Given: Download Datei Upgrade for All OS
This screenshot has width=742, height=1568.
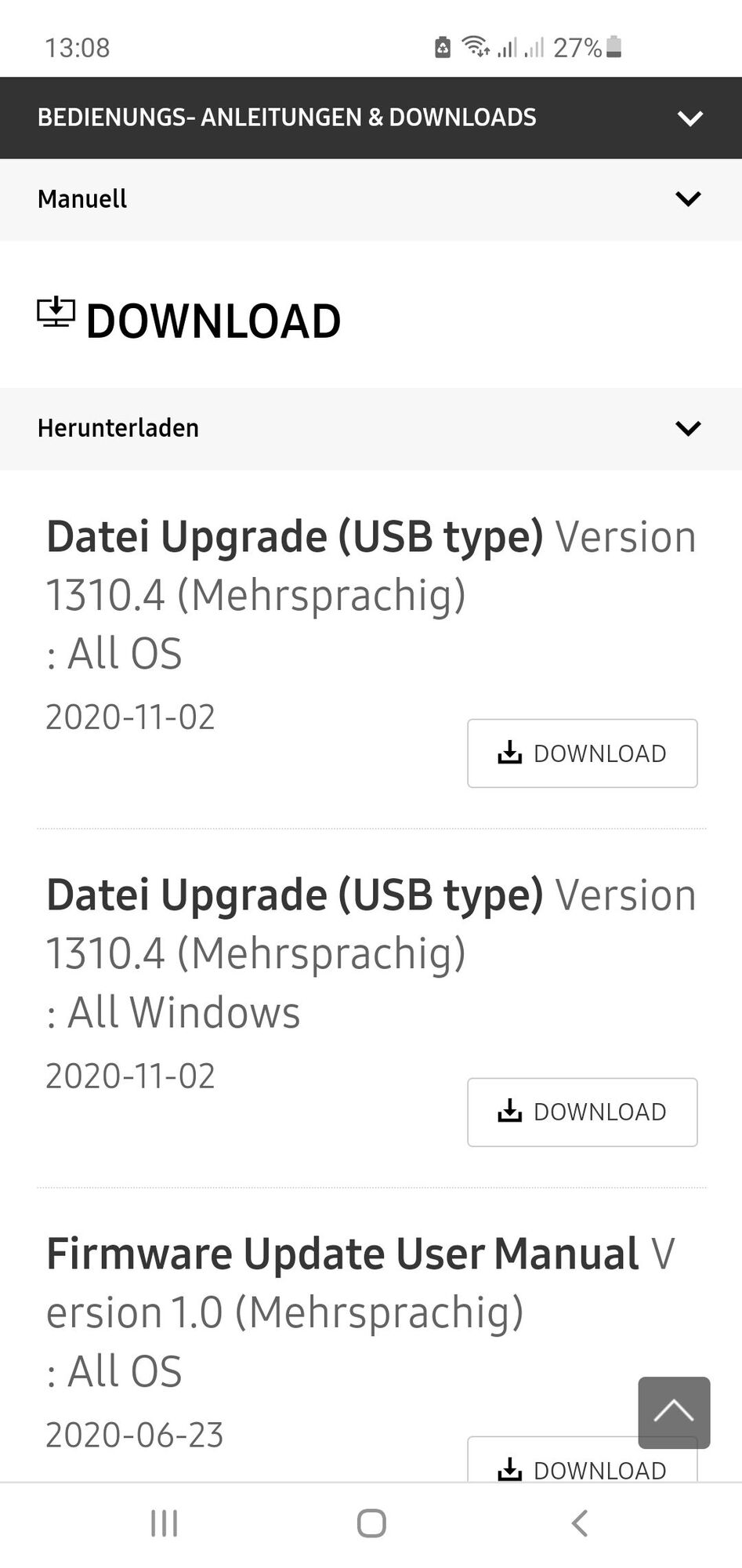Looking at the screenshot, I should point(582,753).
